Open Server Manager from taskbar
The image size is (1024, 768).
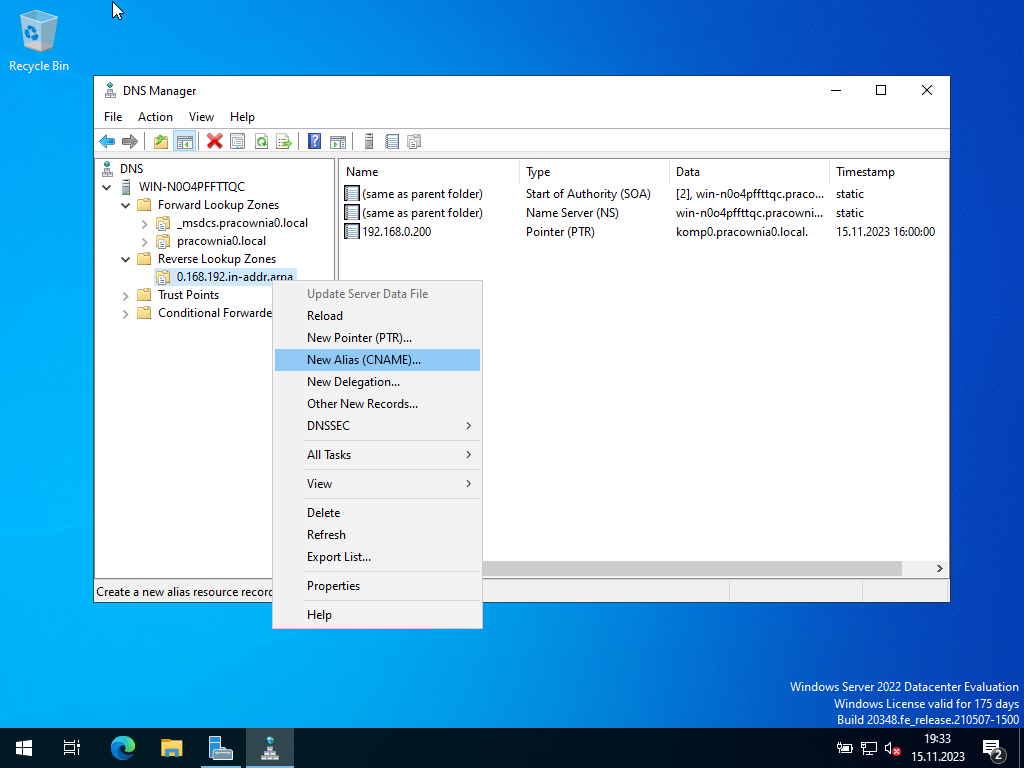point(221,748)
